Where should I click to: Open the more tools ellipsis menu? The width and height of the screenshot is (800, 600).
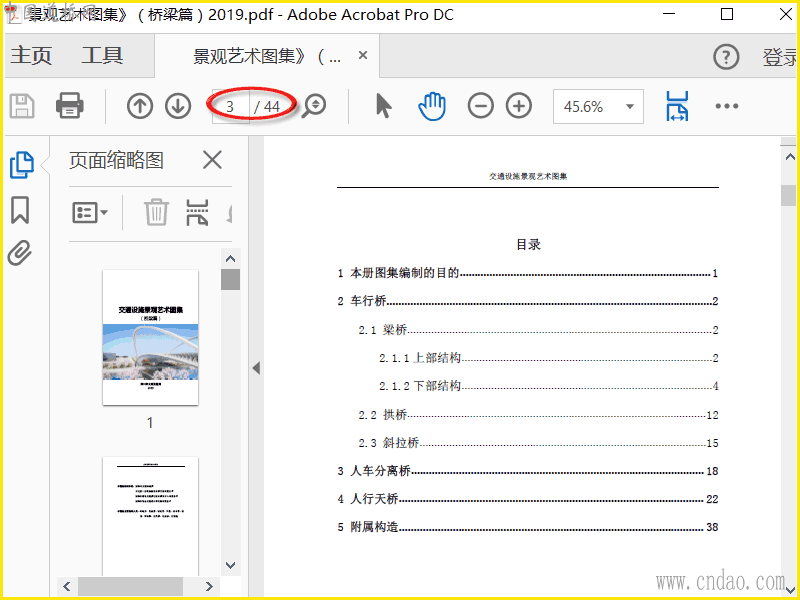pos(727,106)
